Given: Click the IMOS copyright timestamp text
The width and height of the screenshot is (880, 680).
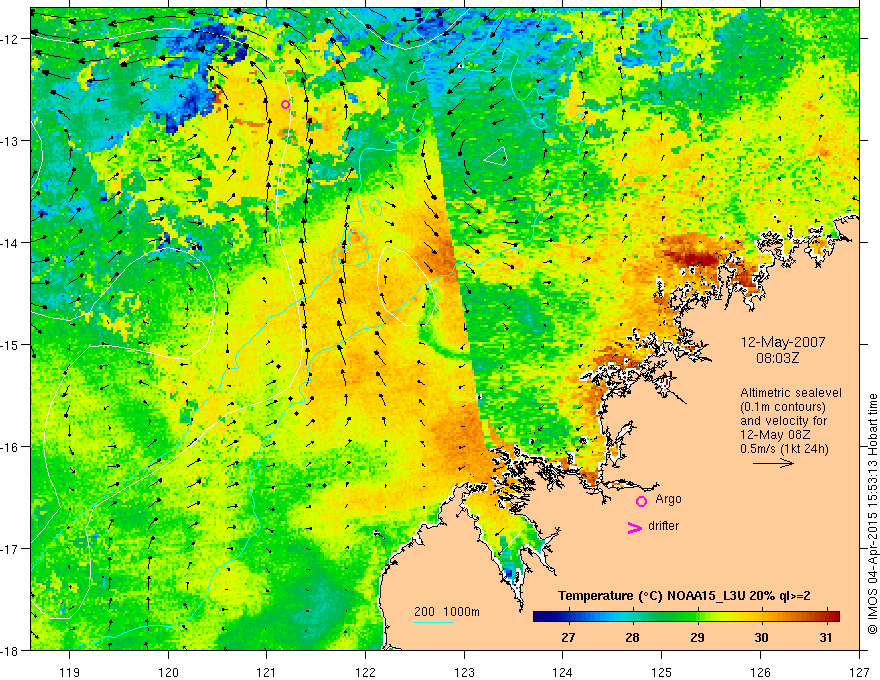Looking at the screenshot, I should coord(872,513).
